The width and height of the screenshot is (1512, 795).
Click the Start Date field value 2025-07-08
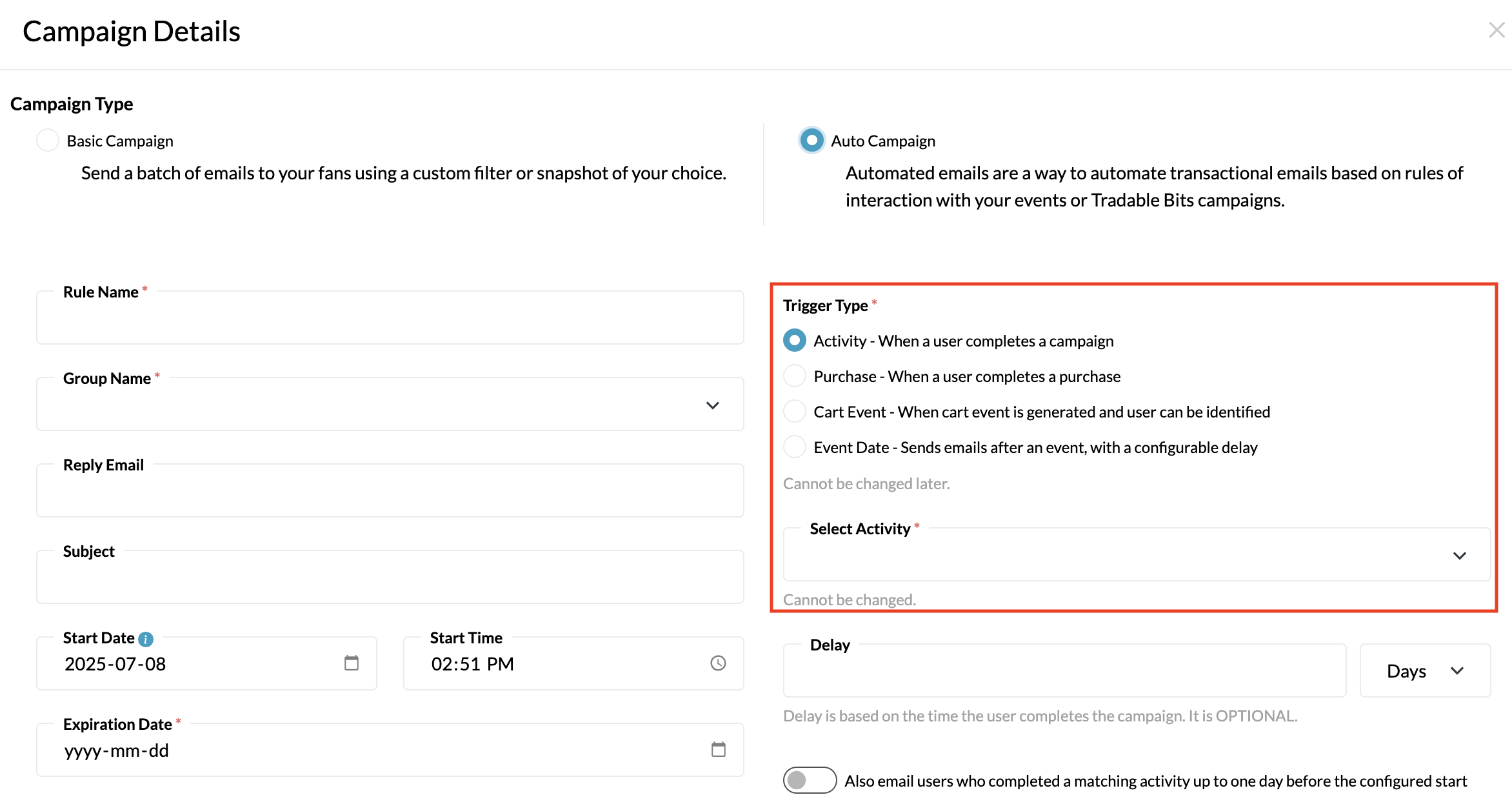point(115,664)
